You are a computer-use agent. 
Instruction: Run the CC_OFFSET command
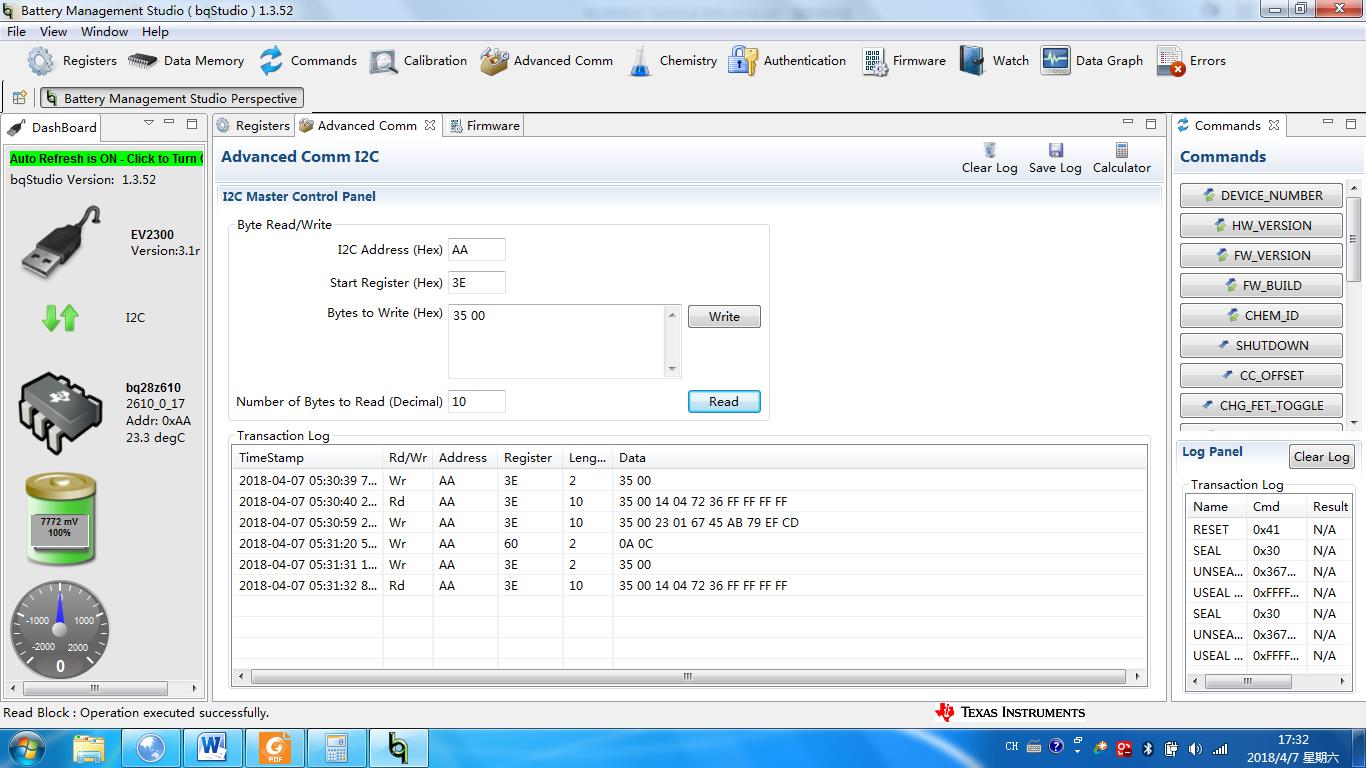tap(1262, 375)
